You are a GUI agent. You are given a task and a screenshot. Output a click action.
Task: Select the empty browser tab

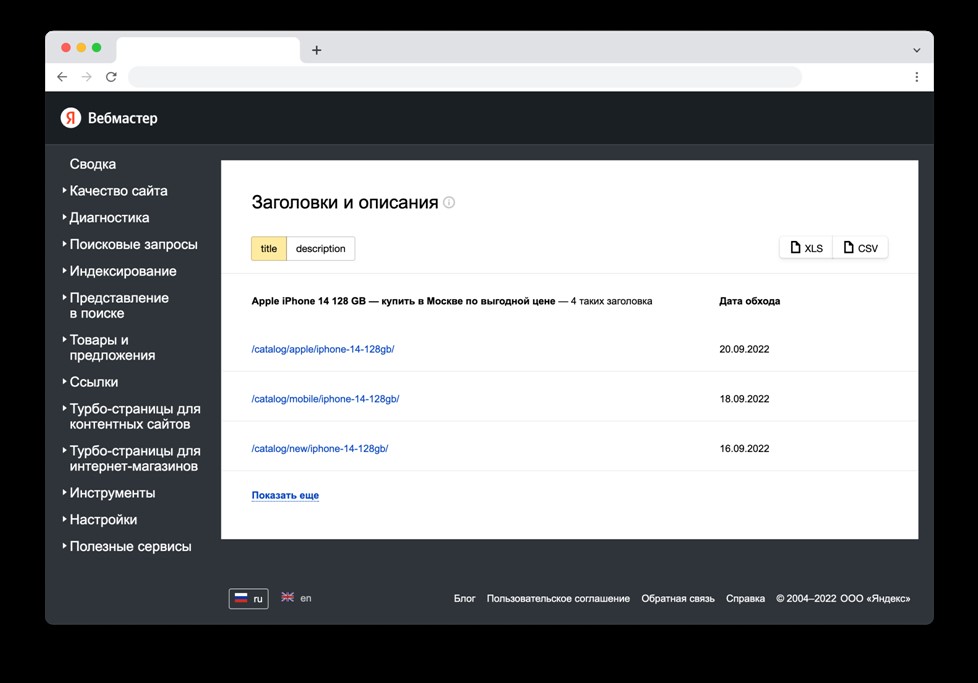tap(208, 50)
